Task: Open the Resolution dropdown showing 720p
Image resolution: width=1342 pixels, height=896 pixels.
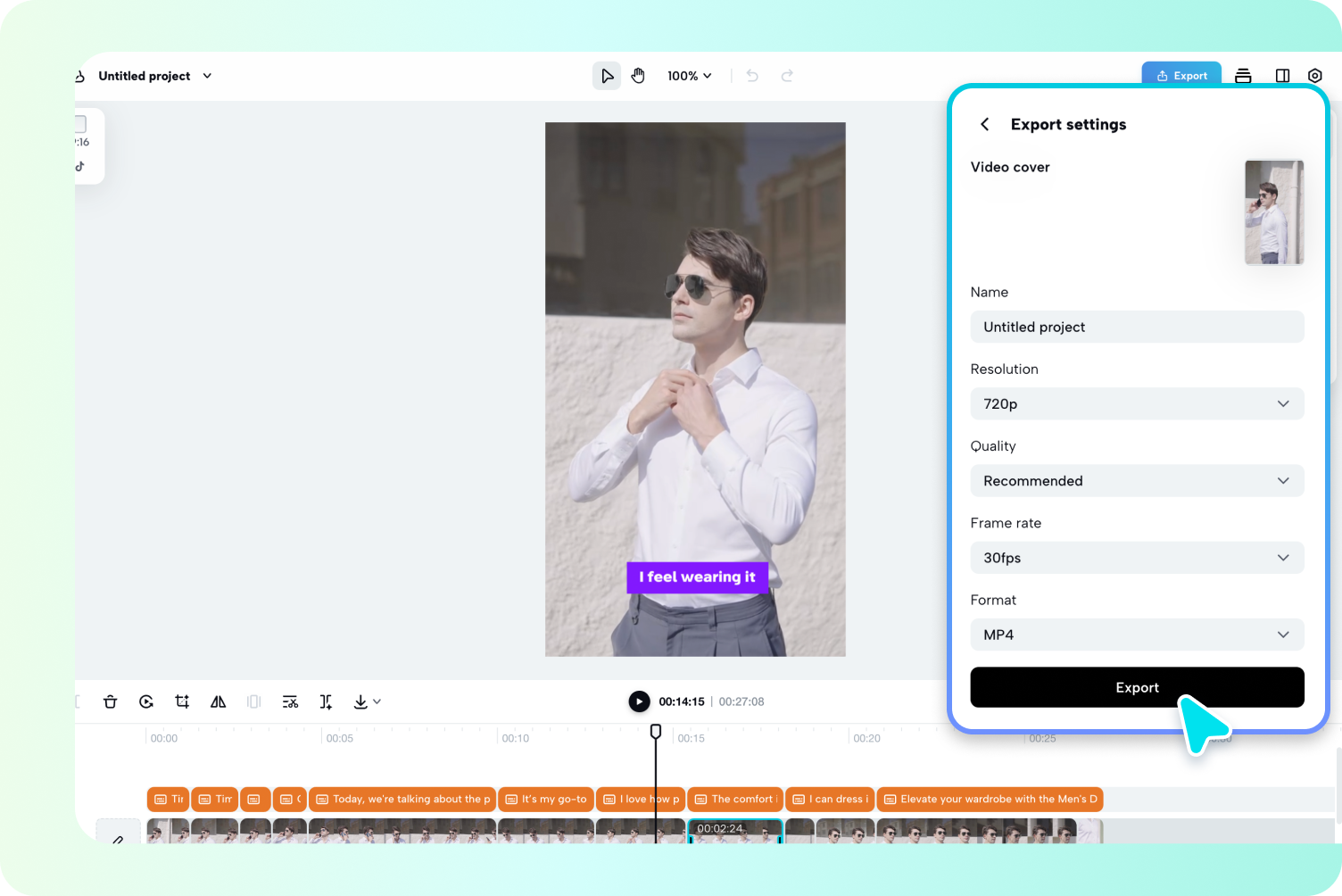Action: pos(1137,403)
